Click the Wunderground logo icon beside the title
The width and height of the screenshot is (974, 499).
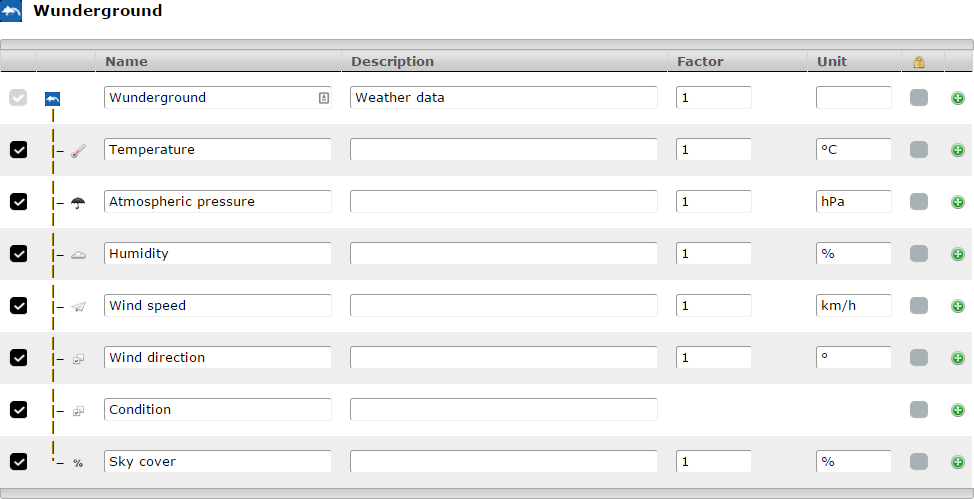[11, 11]
